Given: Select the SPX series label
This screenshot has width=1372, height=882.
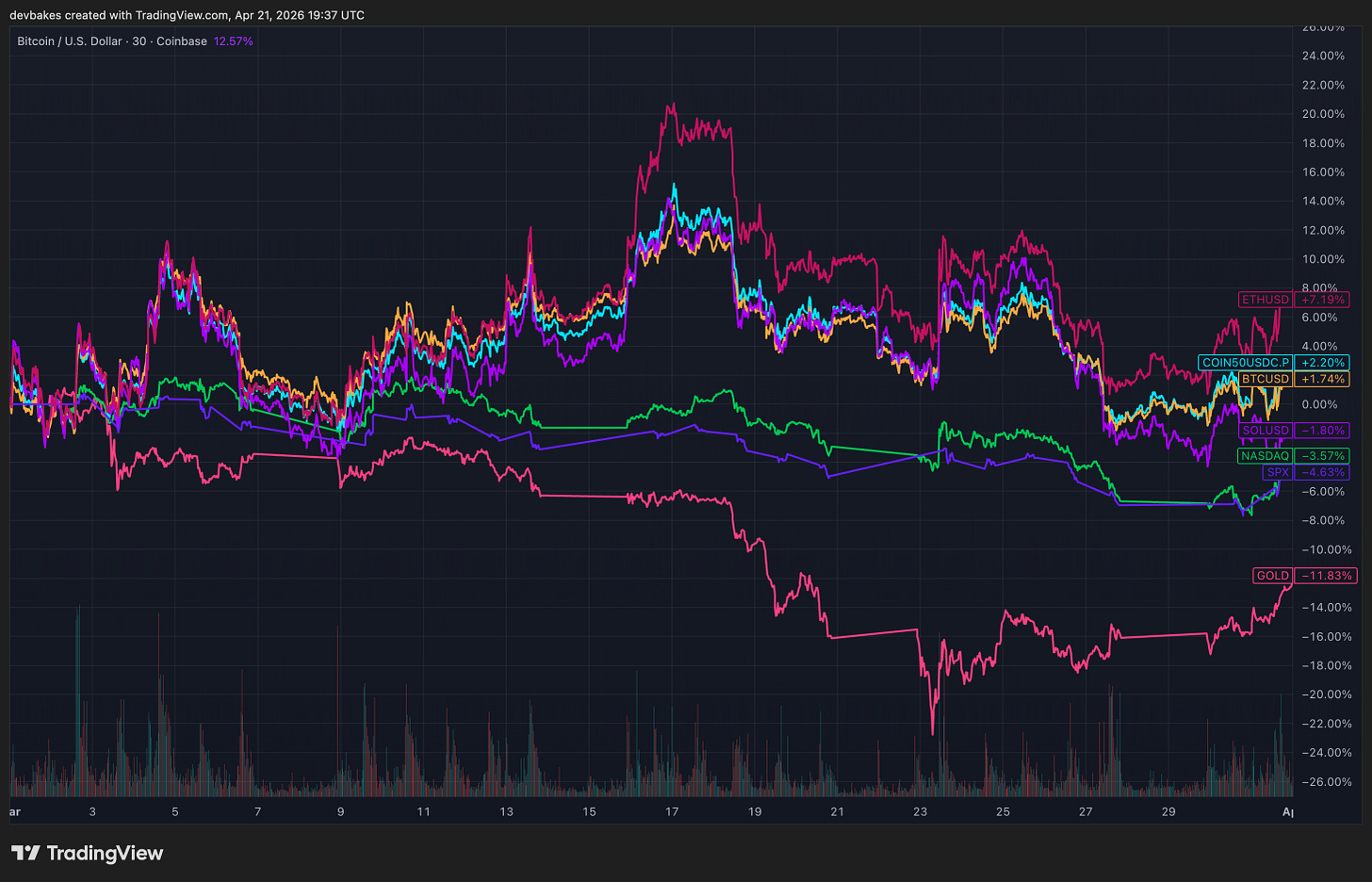Looking at the screenshot, I should click(x=1278, y=472).
